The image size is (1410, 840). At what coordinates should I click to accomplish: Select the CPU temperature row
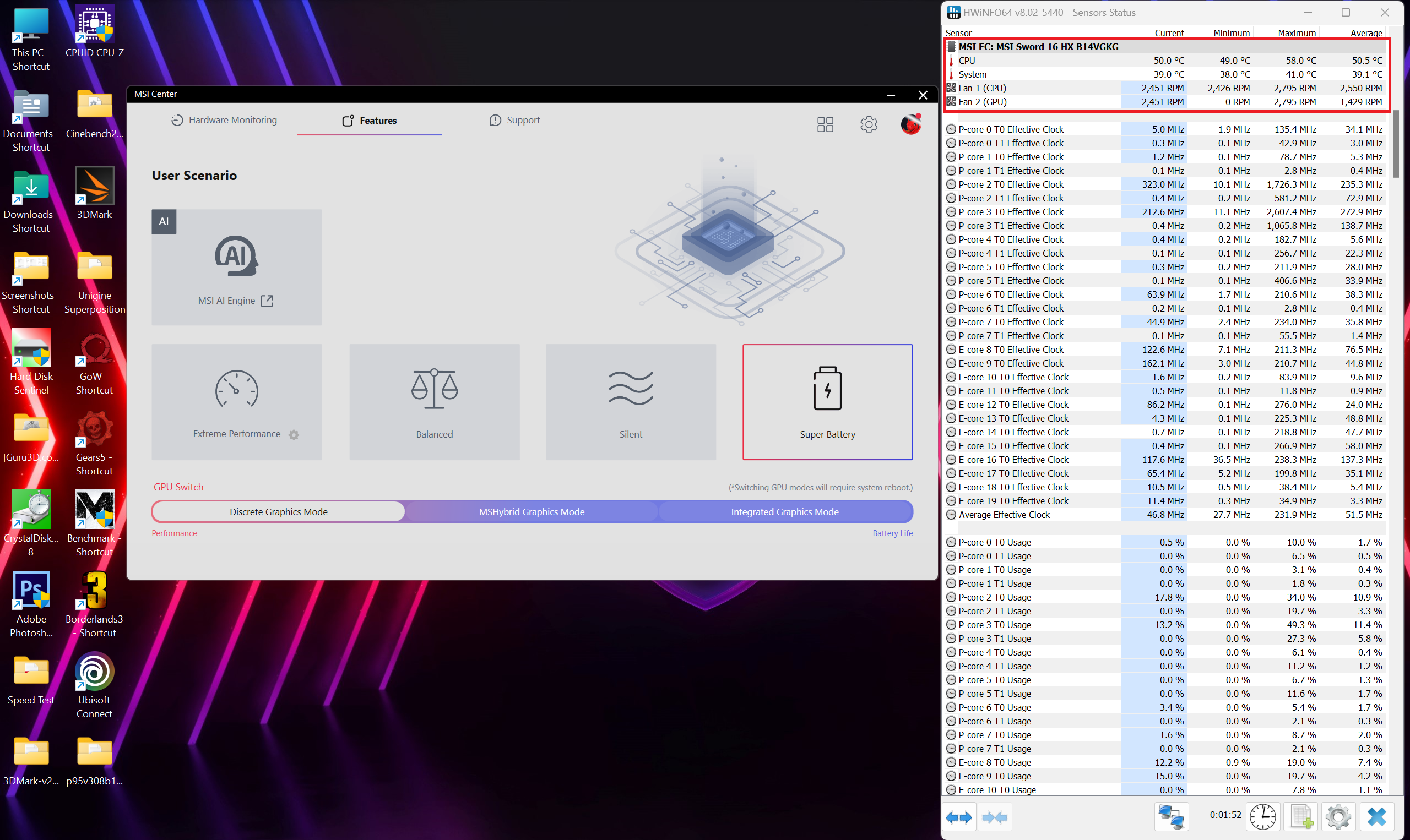(x=1165, y=61)
